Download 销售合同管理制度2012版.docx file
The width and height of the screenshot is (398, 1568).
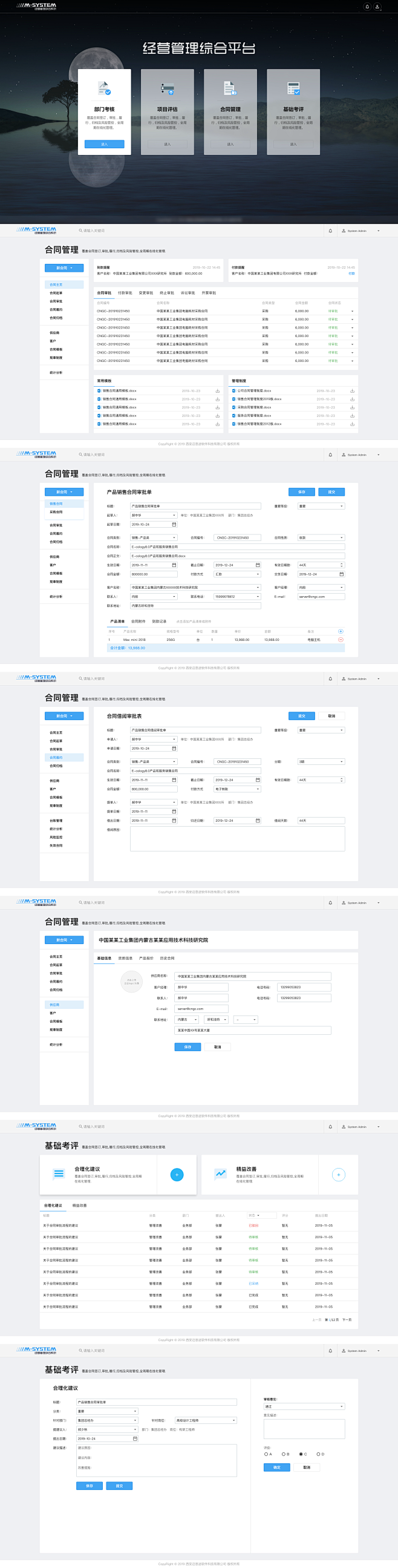coord(353,424)
